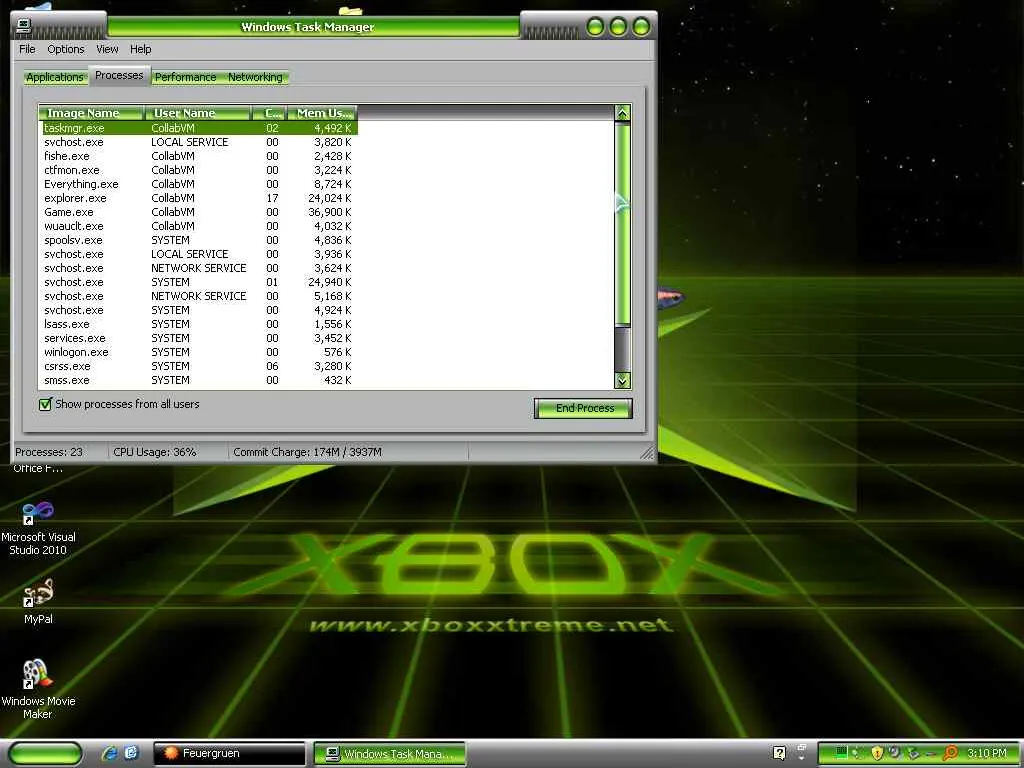Screen dimensions: 1024x768
Task: Click the End Process button
Action: coord(583,408)
